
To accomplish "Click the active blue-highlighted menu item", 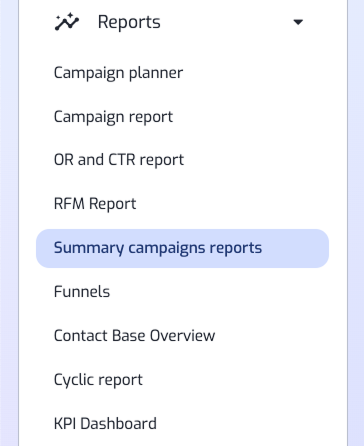I will coord(182,248).
